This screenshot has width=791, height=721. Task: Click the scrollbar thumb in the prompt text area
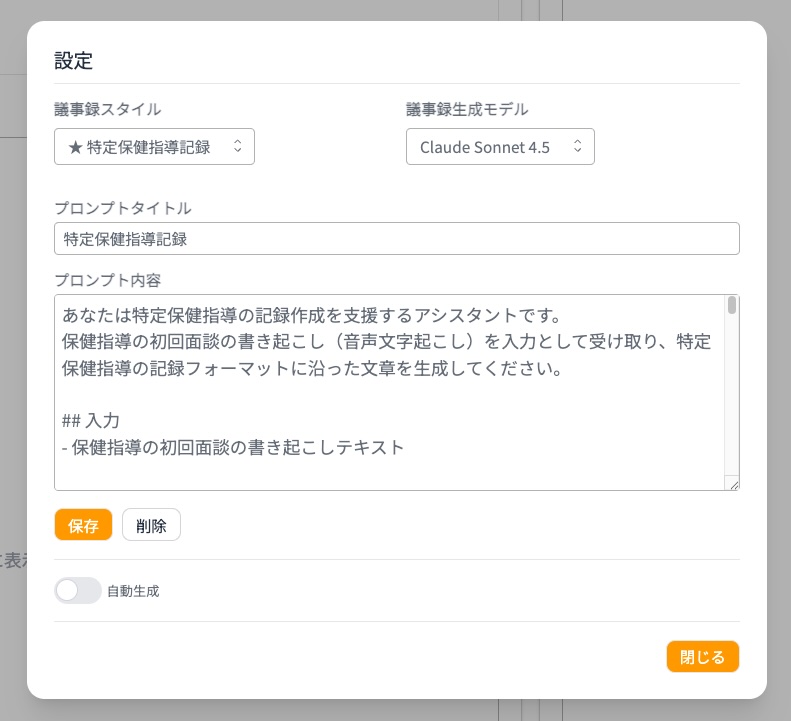coord(732,305)
